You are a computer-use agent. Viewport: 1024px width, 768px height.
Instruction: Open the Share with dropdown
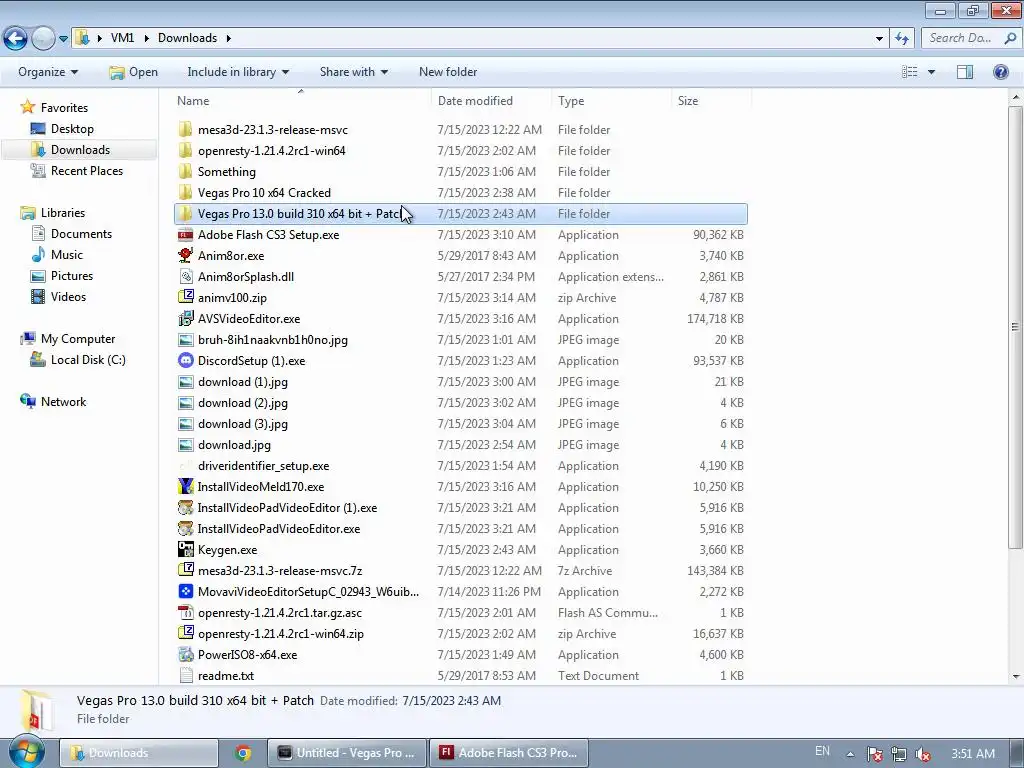click(x=353, y=72)
